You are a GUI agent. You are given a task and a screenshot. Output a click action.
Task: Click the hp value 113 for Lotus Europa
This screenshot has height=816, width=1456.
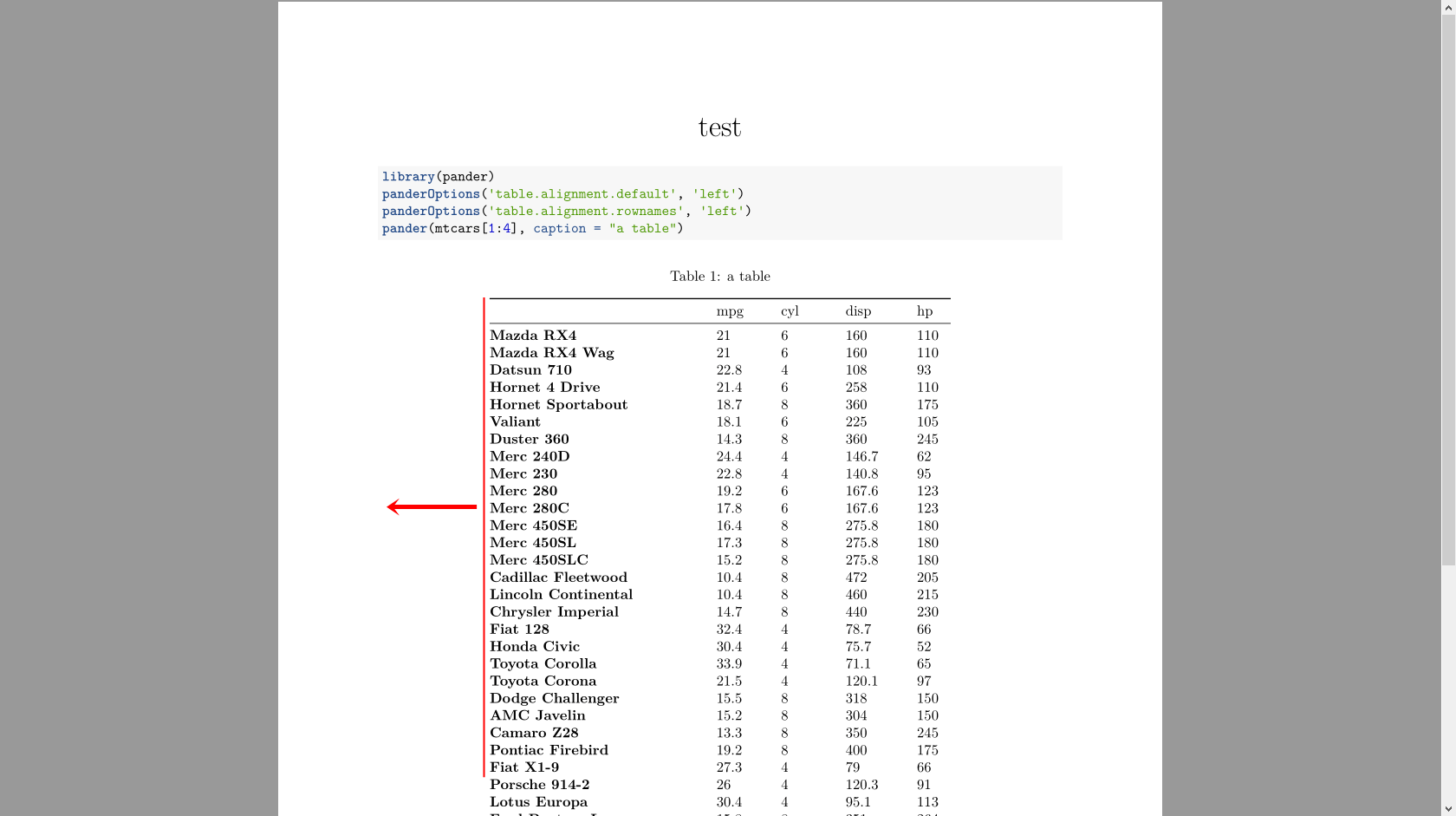(927, 802)
